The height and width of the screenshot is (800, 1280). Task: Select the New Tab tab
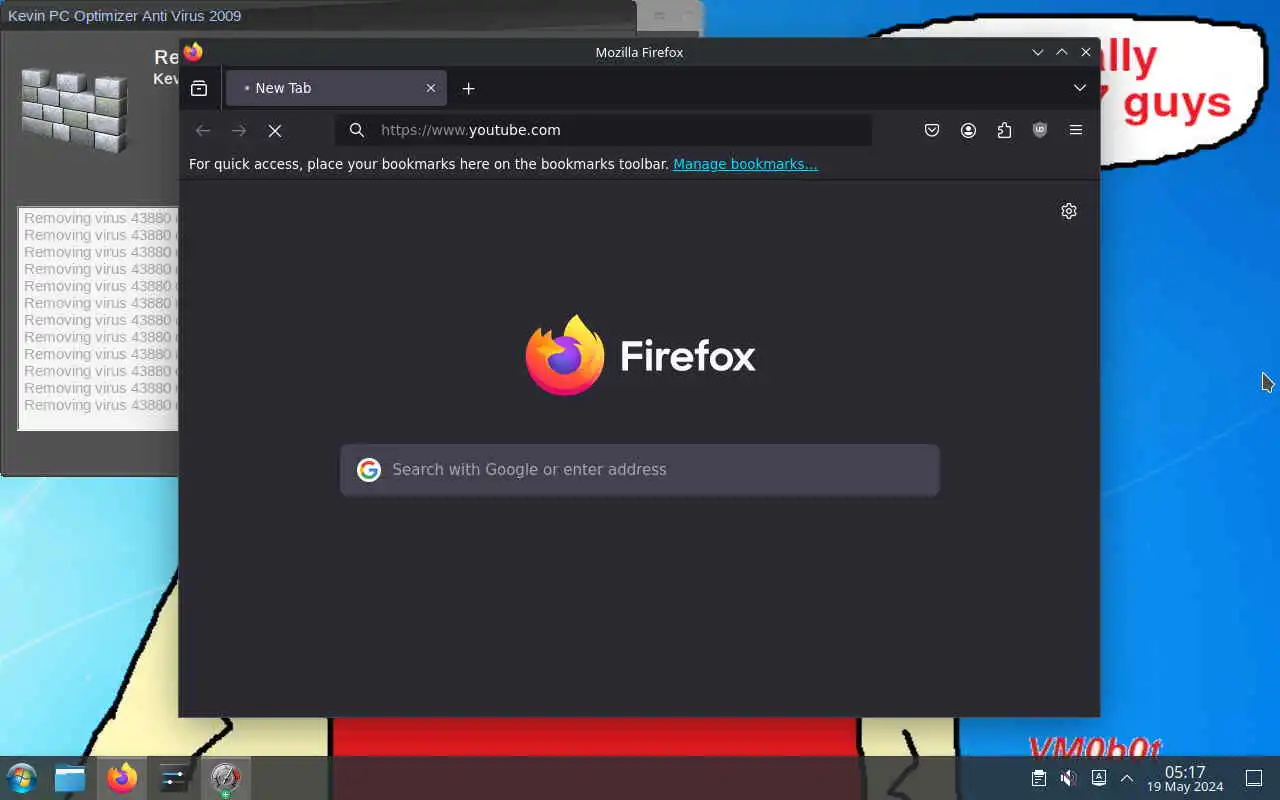coord(336,88)
